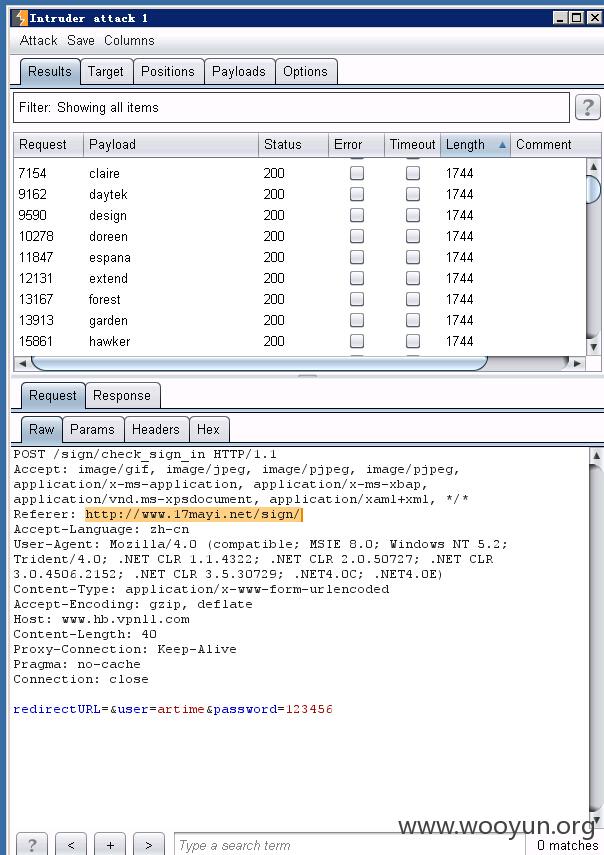Image resolution: width=604 pixels, height=855 pixels.
Task: Click the Host header www.hb.vpn11.com
Action: pyautogui.click(x=126, y=619)
